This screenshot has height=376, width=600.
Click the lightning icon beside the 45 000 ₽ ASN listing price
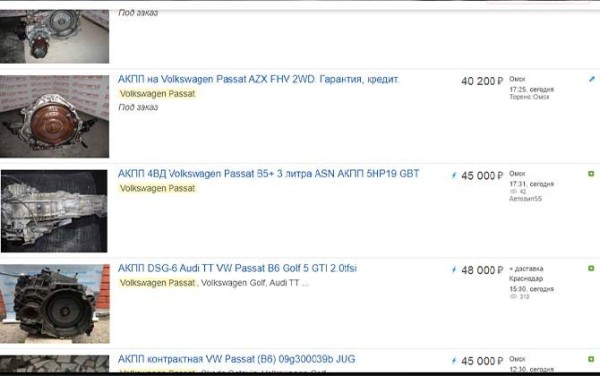pyautogui.click(x=454, y=176)
